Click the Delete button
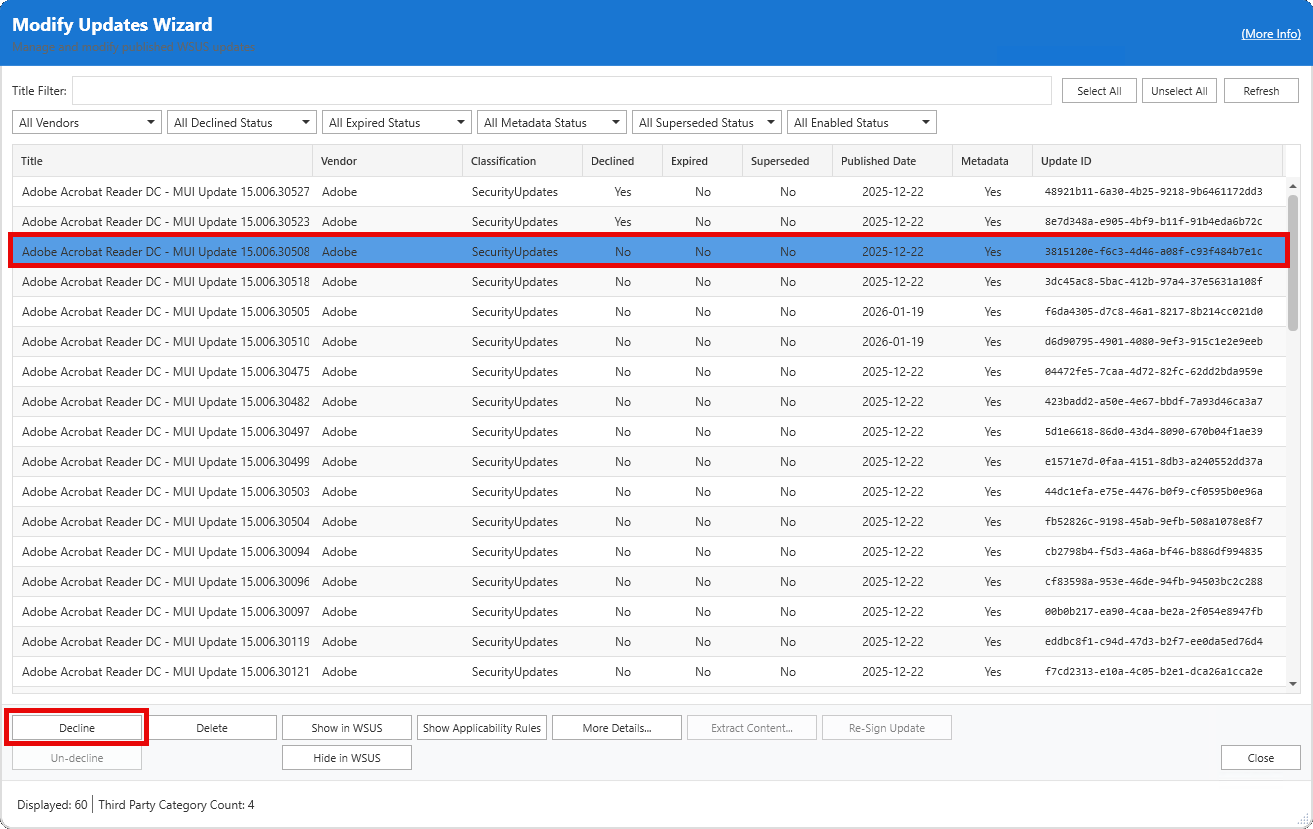1313x829 pixels. click(x=212, y=728)
